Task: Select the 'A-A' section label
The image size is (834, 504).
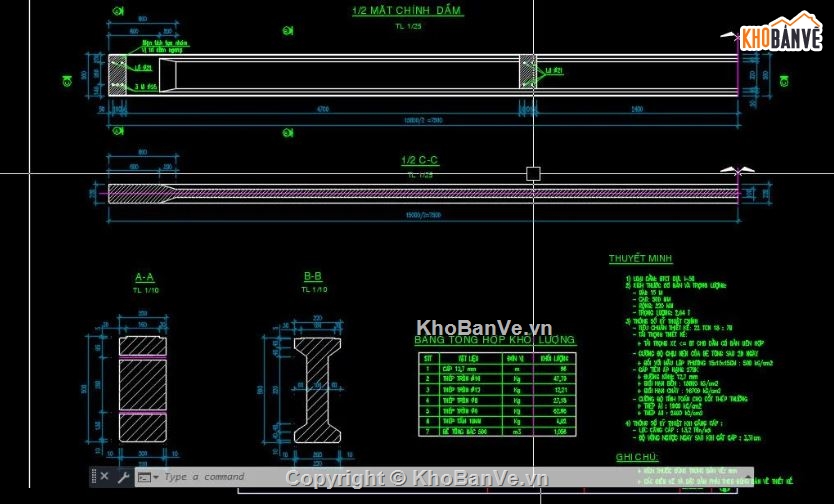Action: click(145, 277)
